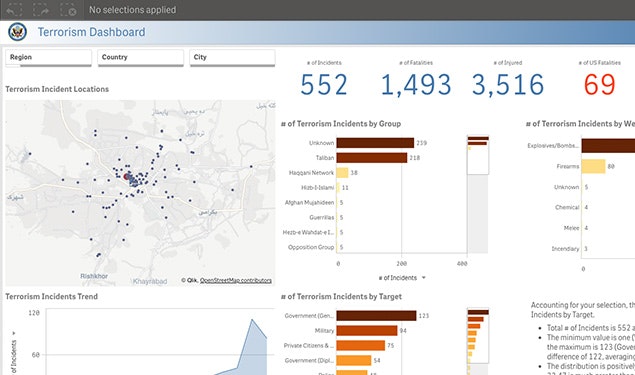Open the City filter pane

232,58
